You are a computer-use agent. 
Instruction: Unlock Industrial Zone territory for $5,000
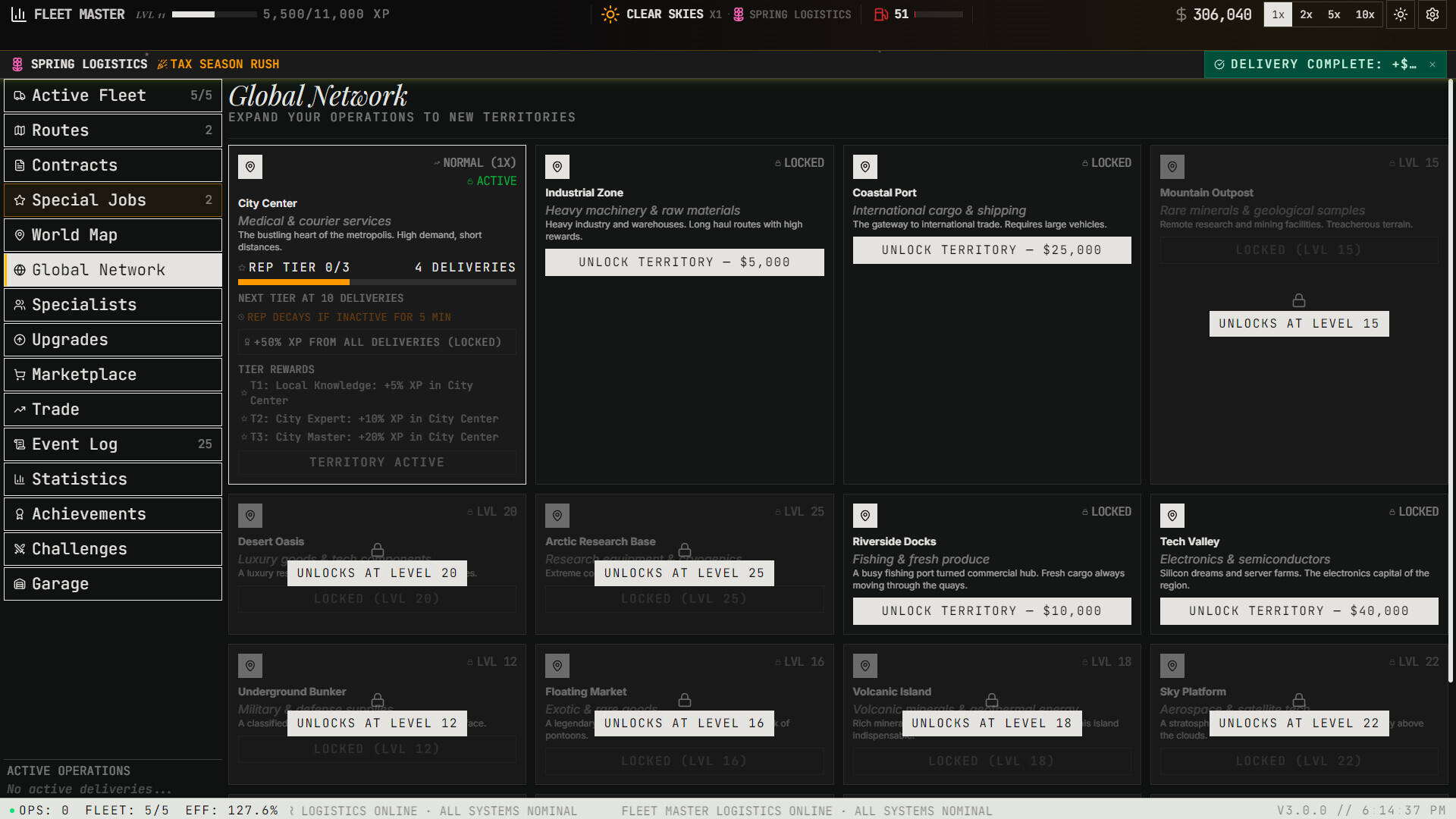click(x=684, y=262)
